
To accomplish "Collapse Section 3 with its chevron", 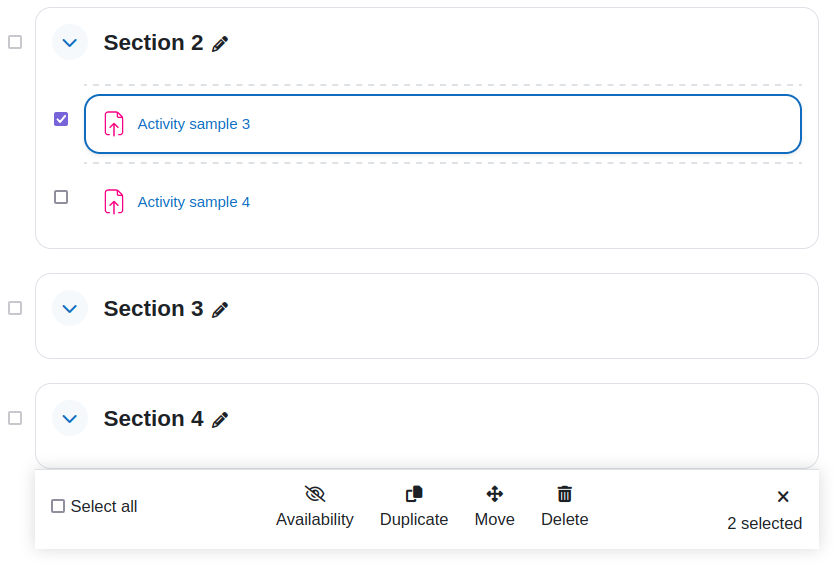I will click(x=70, y=308).
